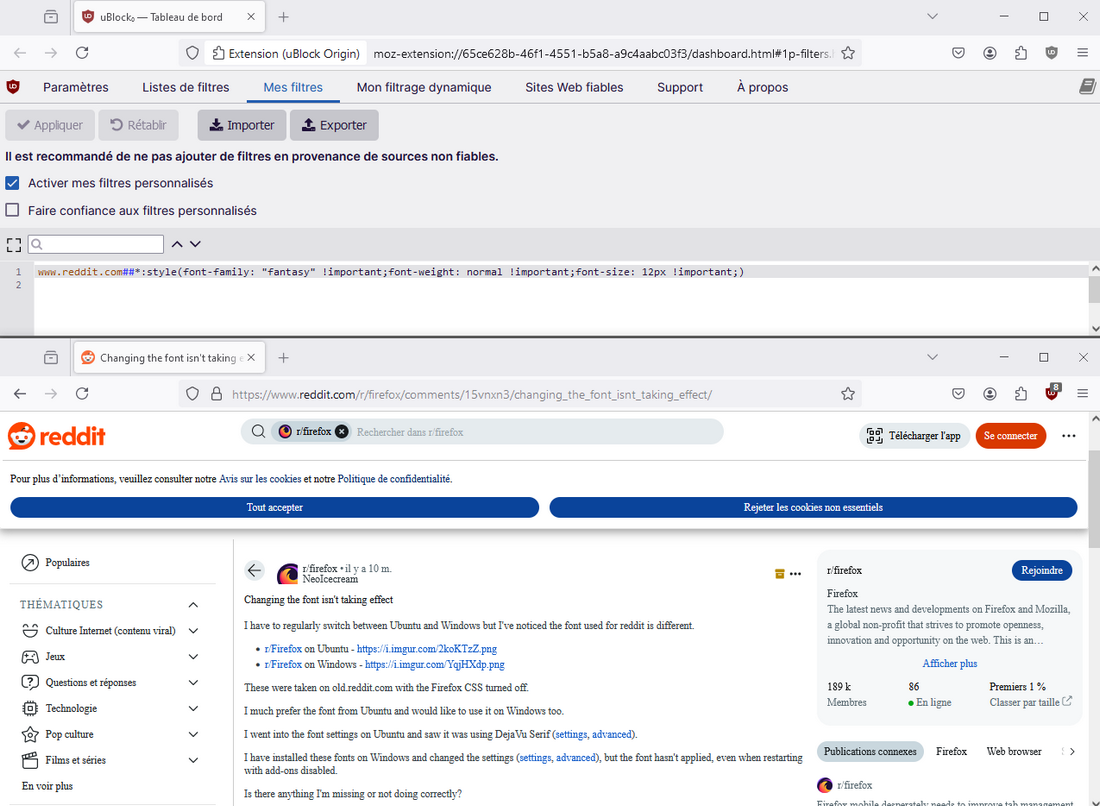Bookmark the Reddit page with star
This screenshot has height=806, width=1100.
click(x=847, y=394)
